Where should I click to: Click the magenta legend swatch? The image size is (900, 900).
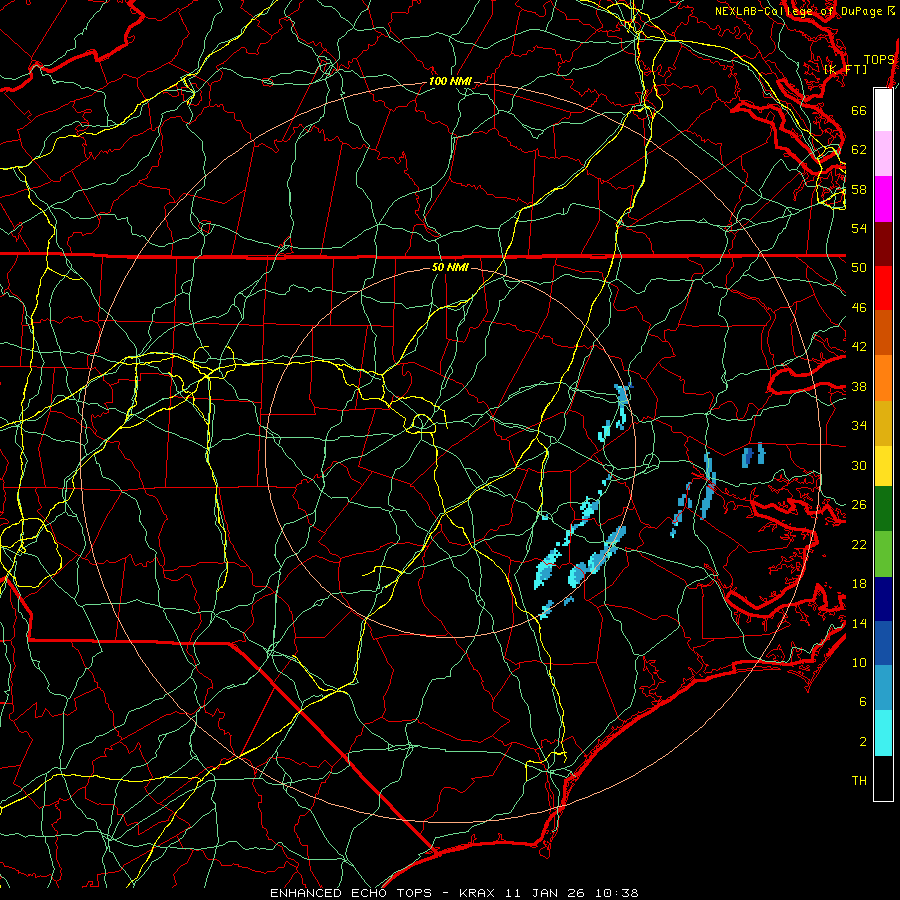point(883,199)
